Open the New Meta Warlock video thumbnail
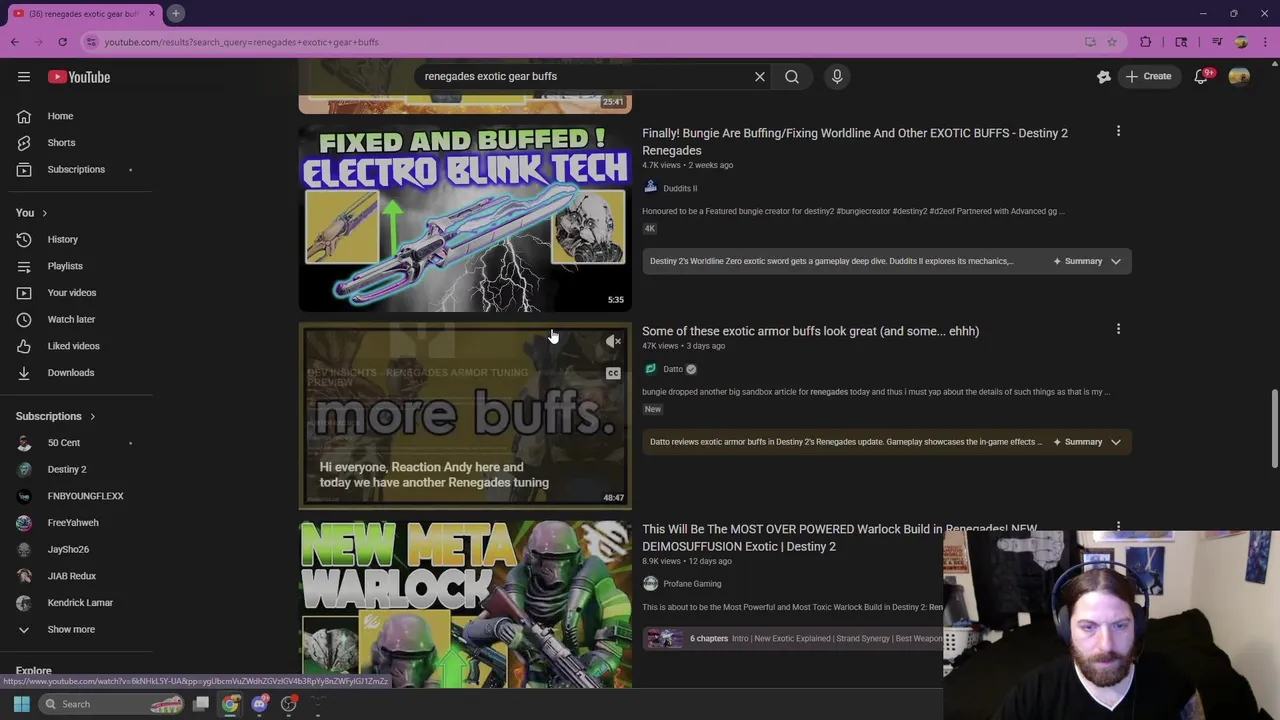The height and width of the screenshot is (720, 1280). point(465,604)
